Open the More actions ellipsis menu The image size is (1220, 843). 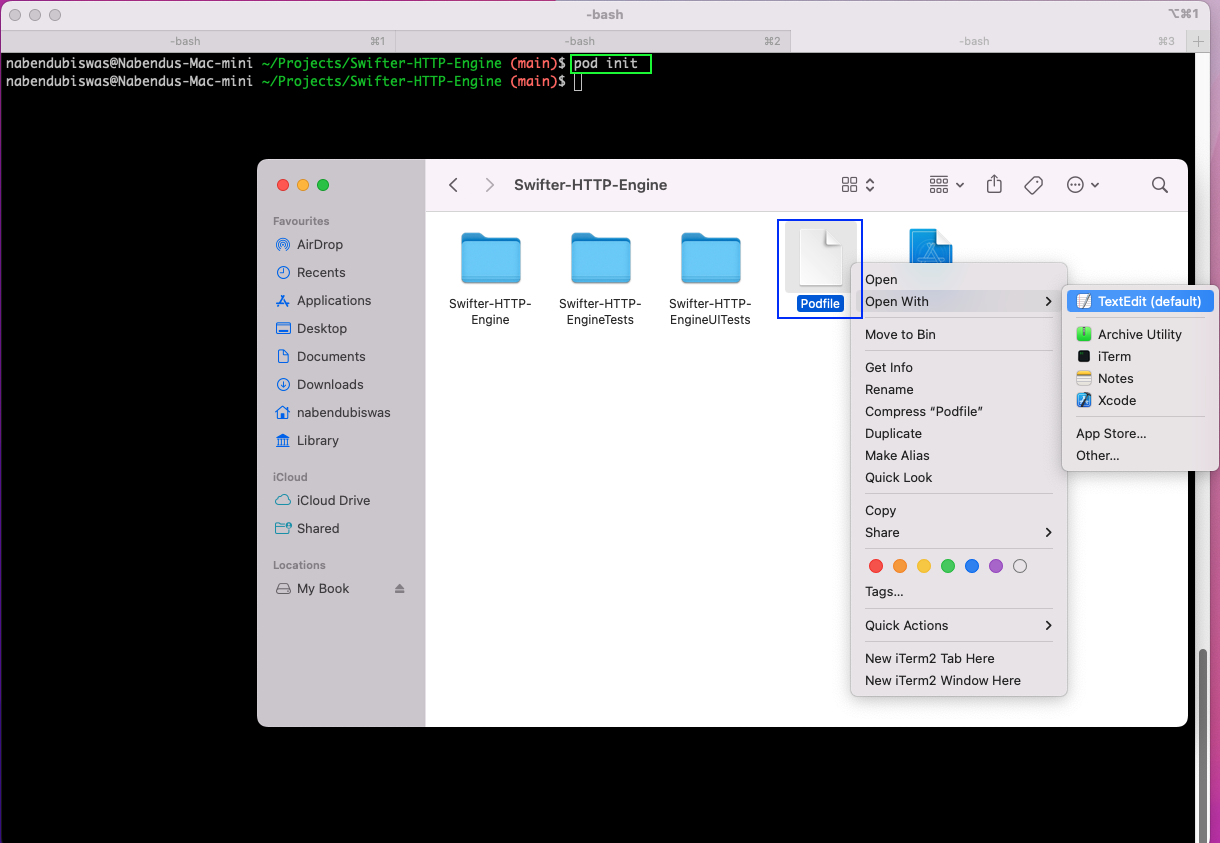1083,185
